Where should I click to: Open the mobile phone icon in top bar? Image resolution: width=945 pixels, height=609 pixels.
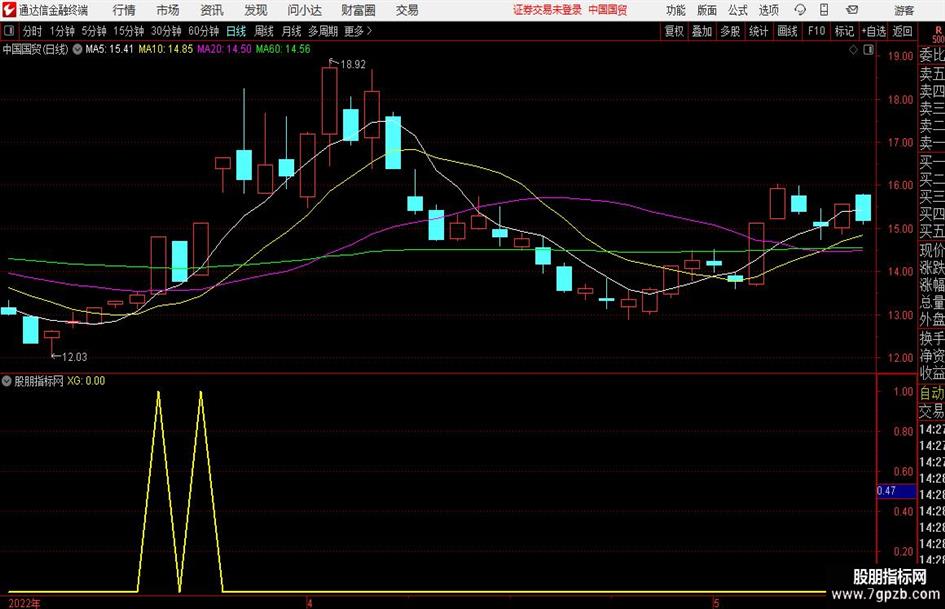824,10
